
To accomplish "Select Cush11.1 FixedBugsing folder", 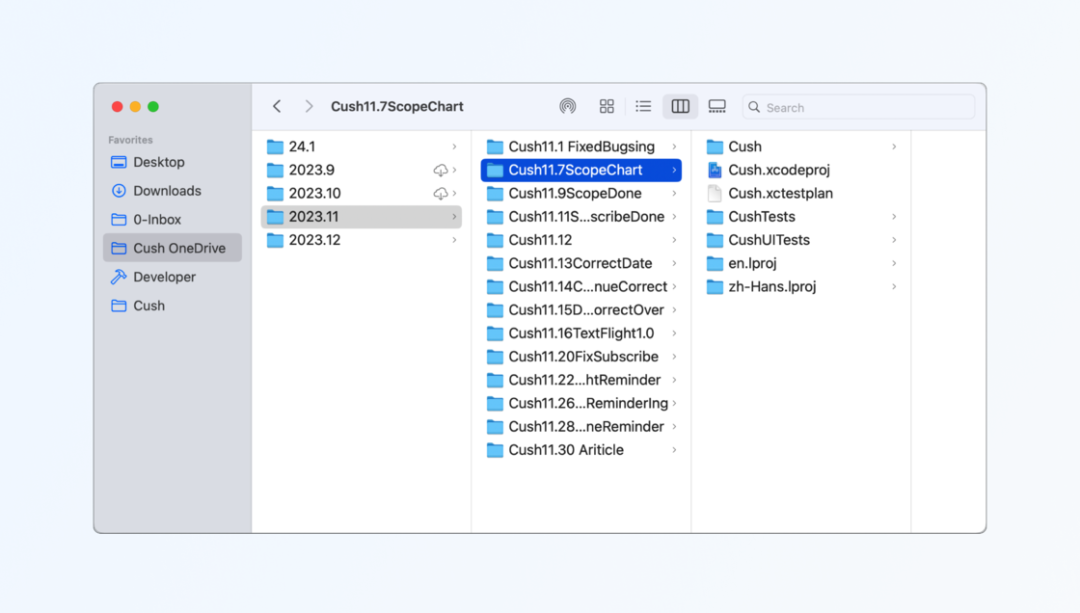I will [581, 147].
